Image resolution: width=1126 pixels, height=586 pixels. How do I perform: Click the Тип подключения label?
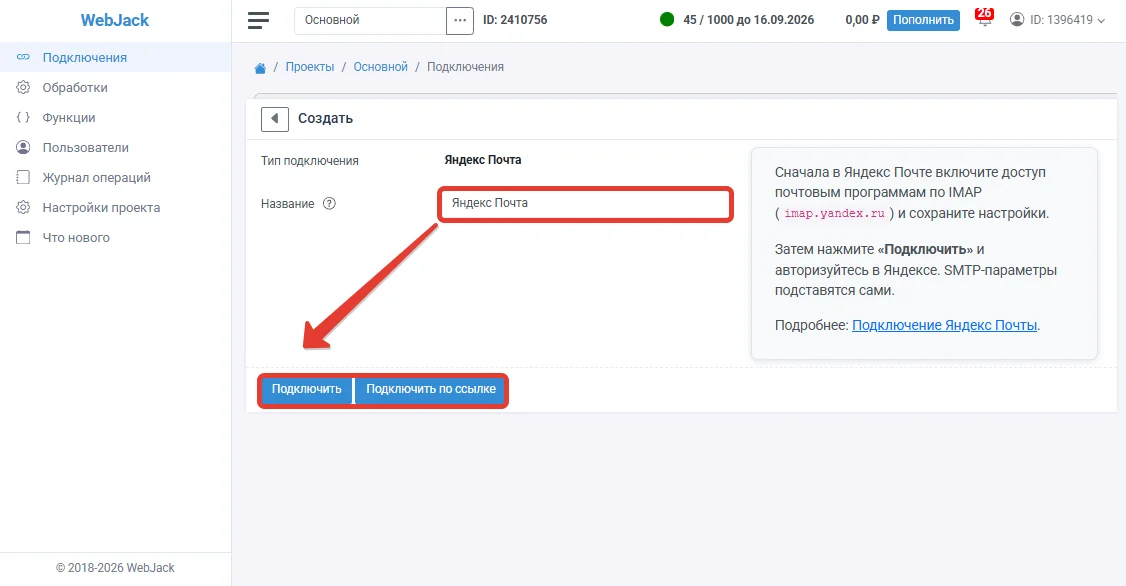click(310, 161)
